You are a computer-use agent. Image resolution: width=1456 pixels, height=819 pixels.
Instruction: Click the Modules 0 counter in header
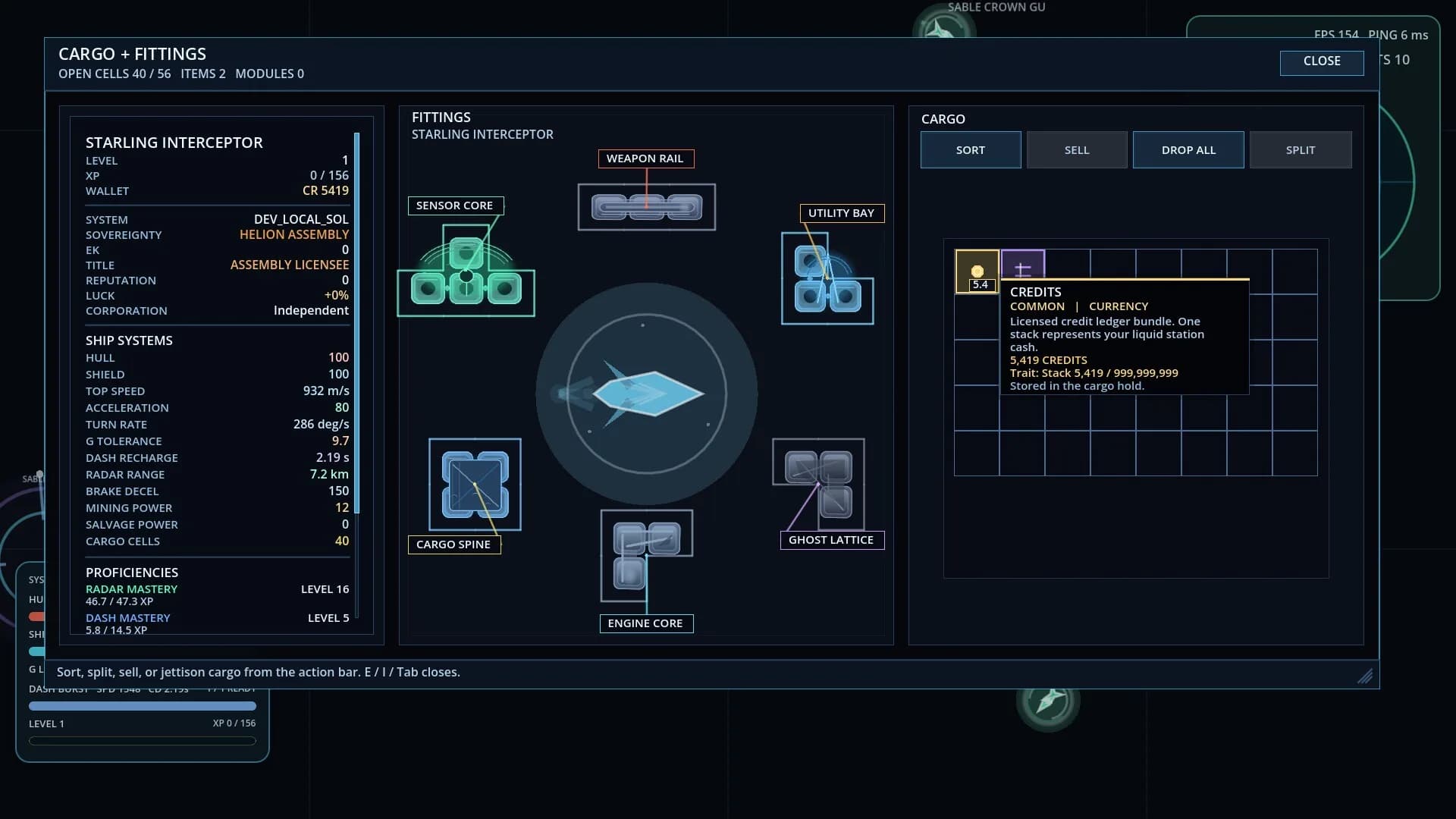tap(269, 74)
